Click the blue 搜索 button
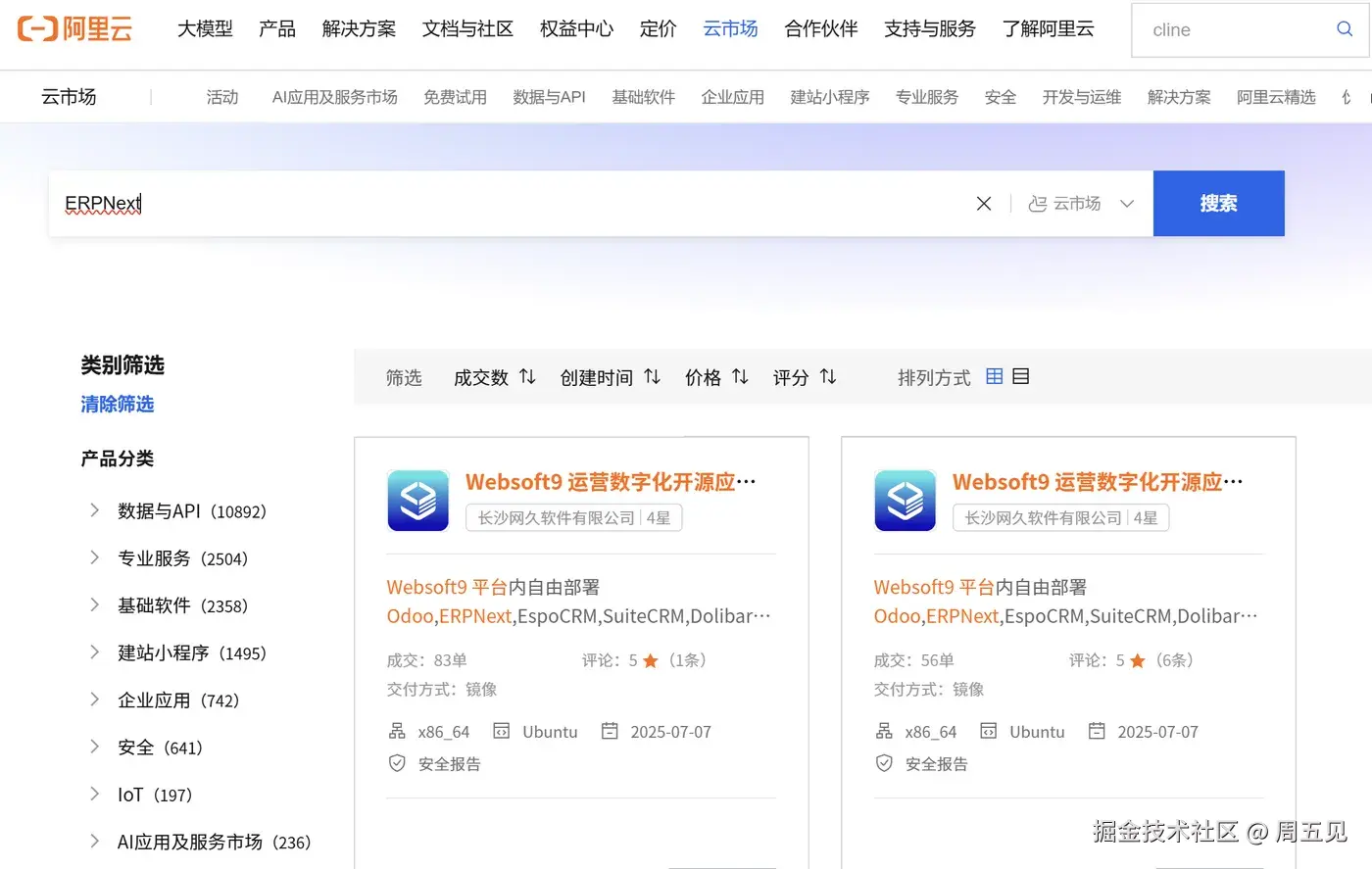This screenshot has height=869, width=1372. [x=1218, y=204]
